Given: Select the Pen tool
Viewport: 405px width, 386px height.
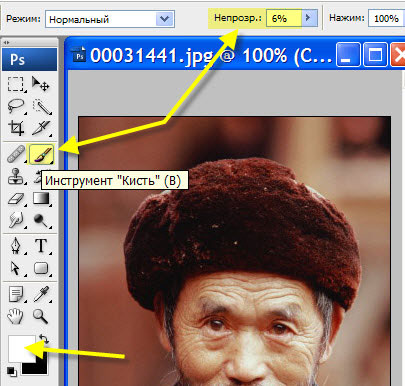Looking at the screenshot, I should (x=16, y=246).
